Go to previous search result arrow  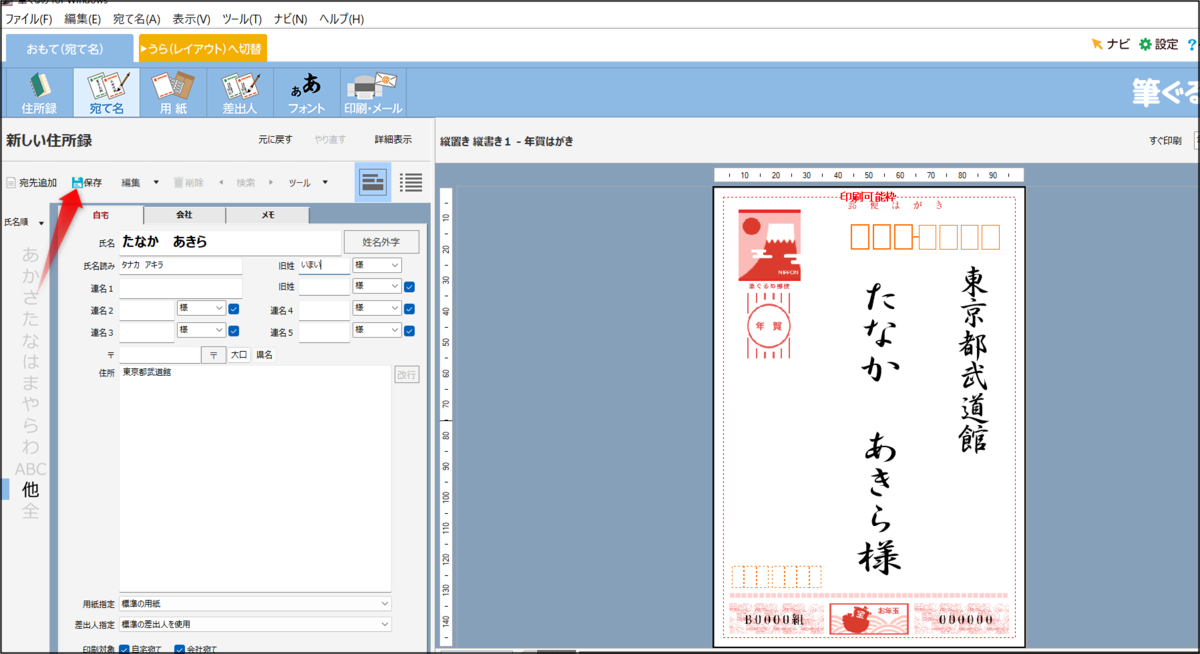pyautogui.click(x=221, y=183)
